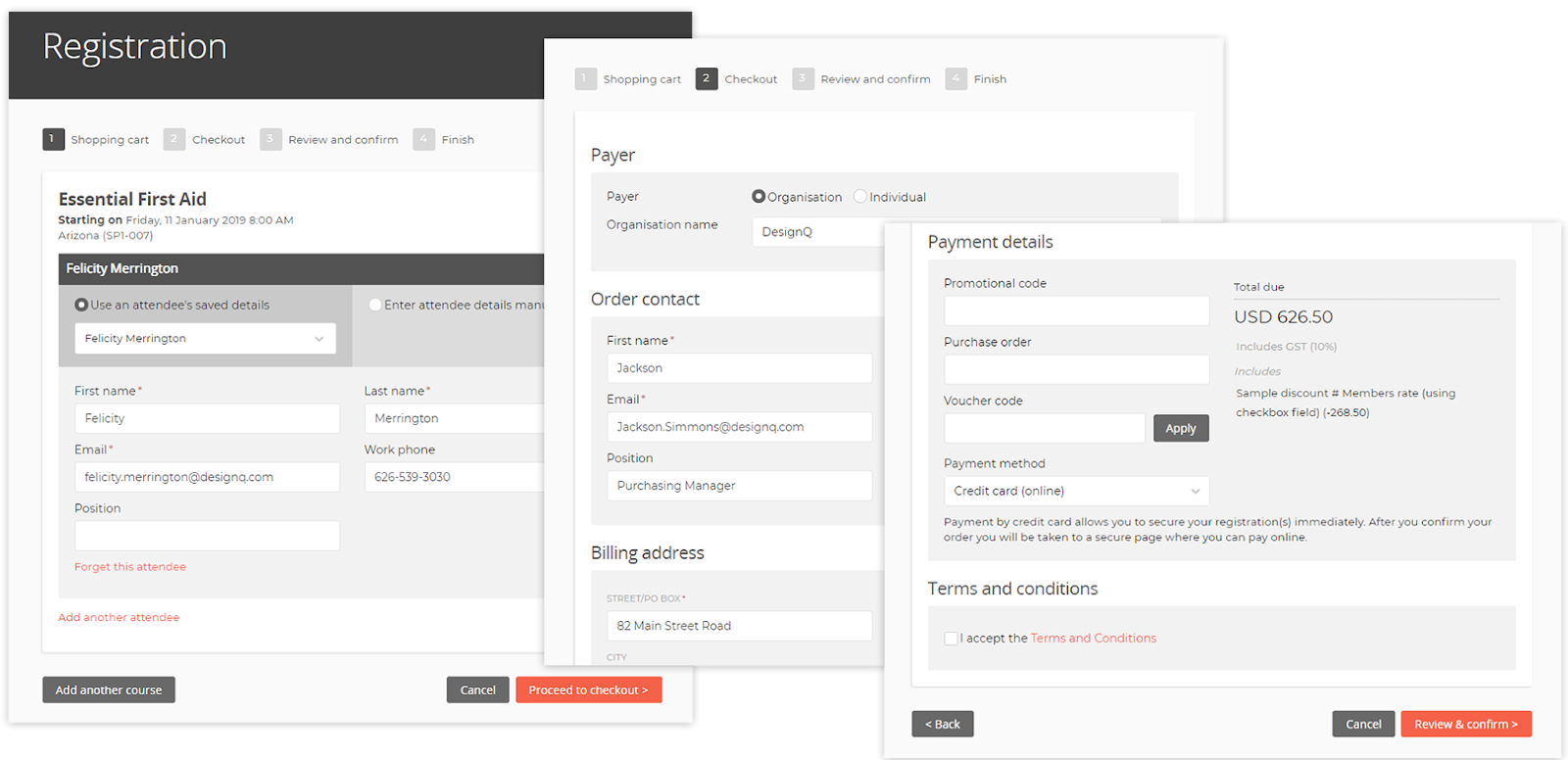
Task: Click the 'USD 626.50' total due amount
Action: point(1283,316)
